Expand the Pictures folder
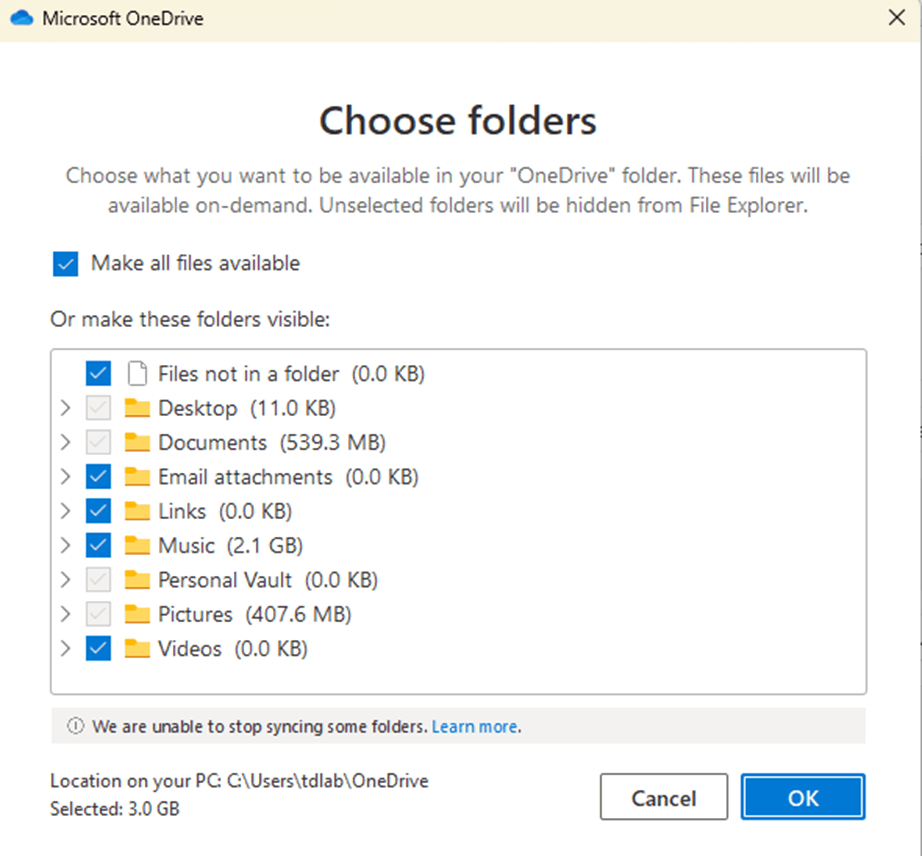The image size is (922, 856). (x=65, y=614)
